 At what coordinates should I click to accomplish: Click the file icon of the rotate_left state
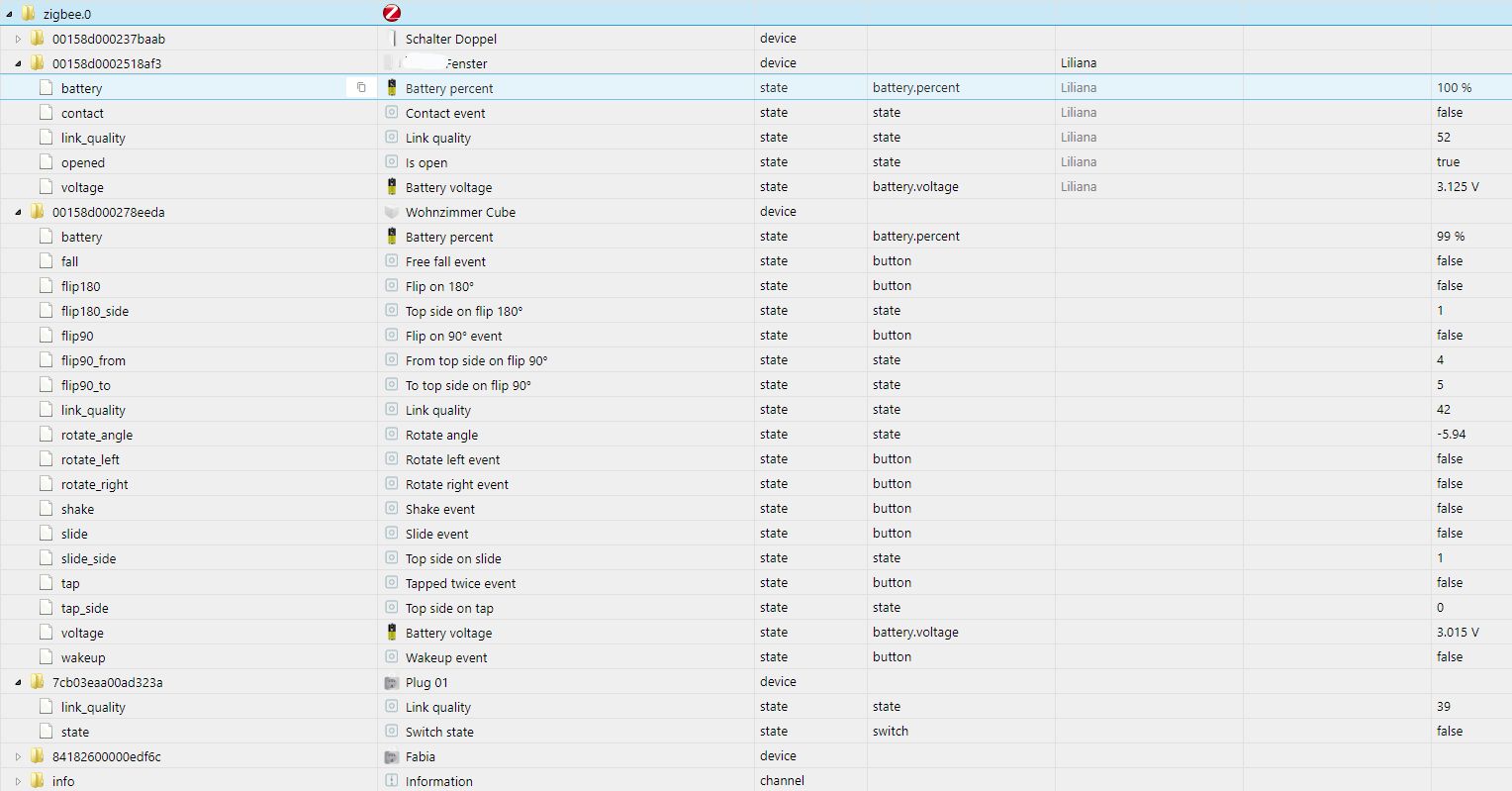point(46,458)
